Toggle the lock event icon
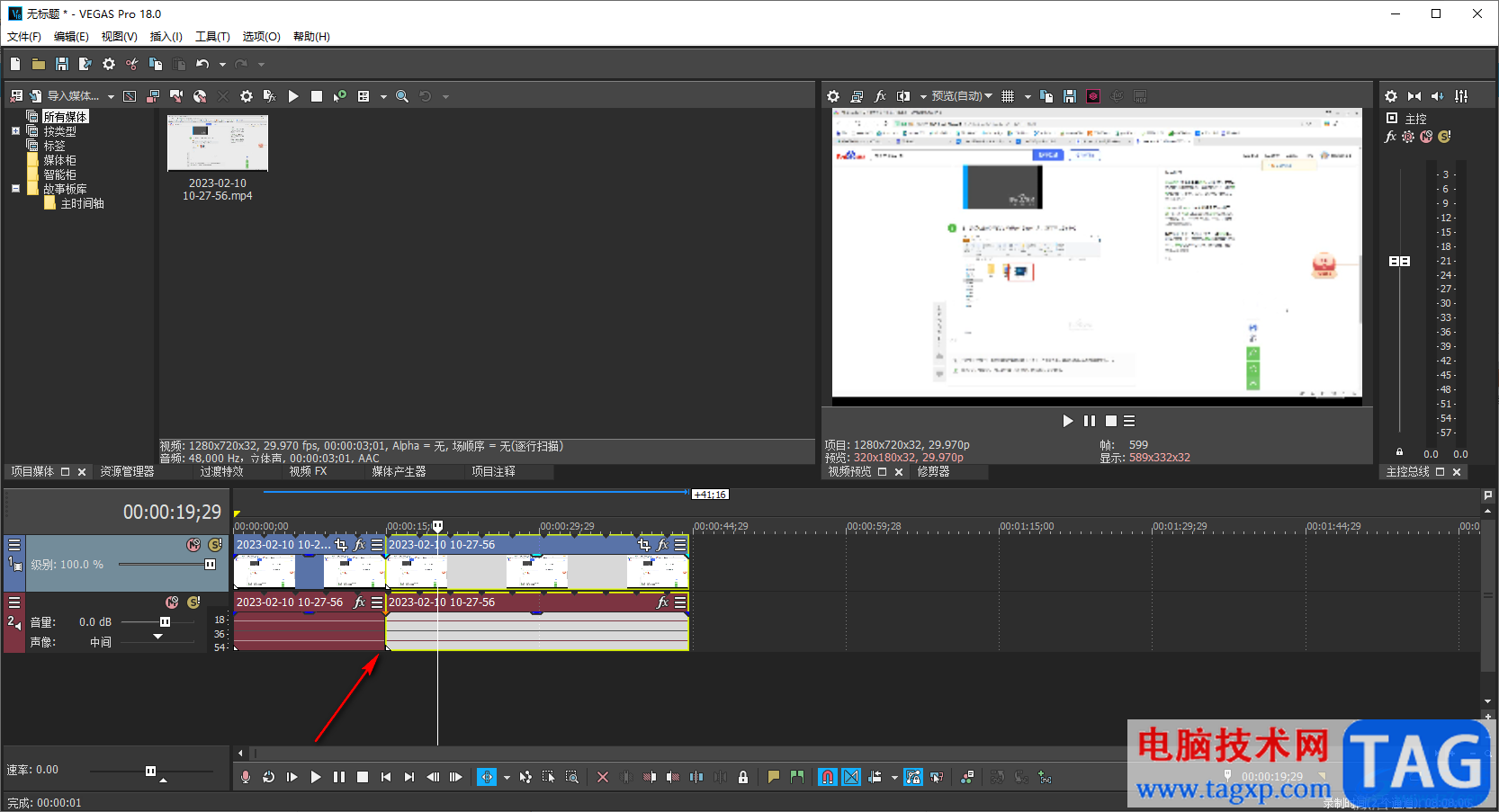The width and height of the screenshot is (1499, 812). (x=743, y=777)
